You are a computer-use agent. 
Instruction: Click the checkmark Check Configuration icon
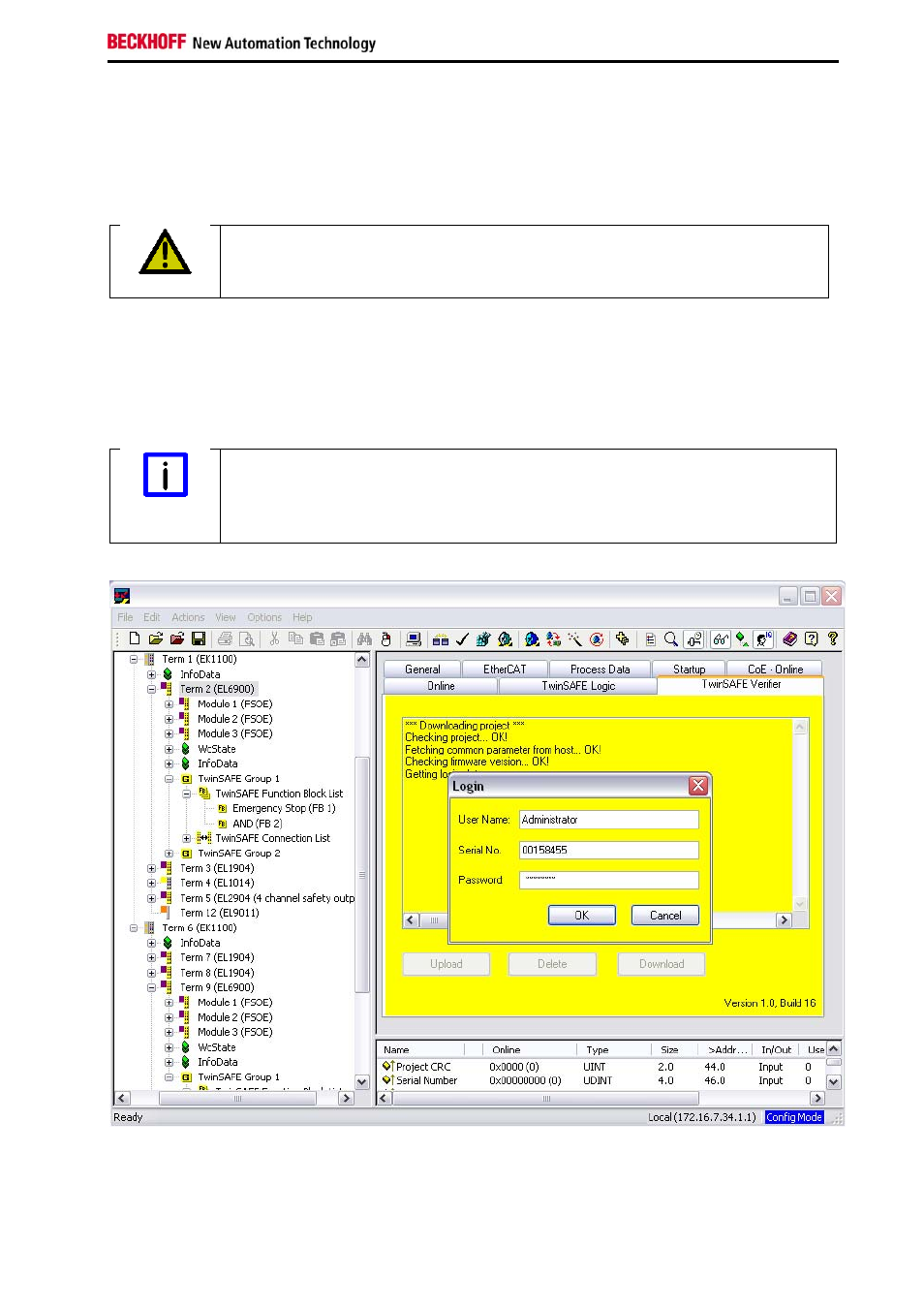coord(462,638)
